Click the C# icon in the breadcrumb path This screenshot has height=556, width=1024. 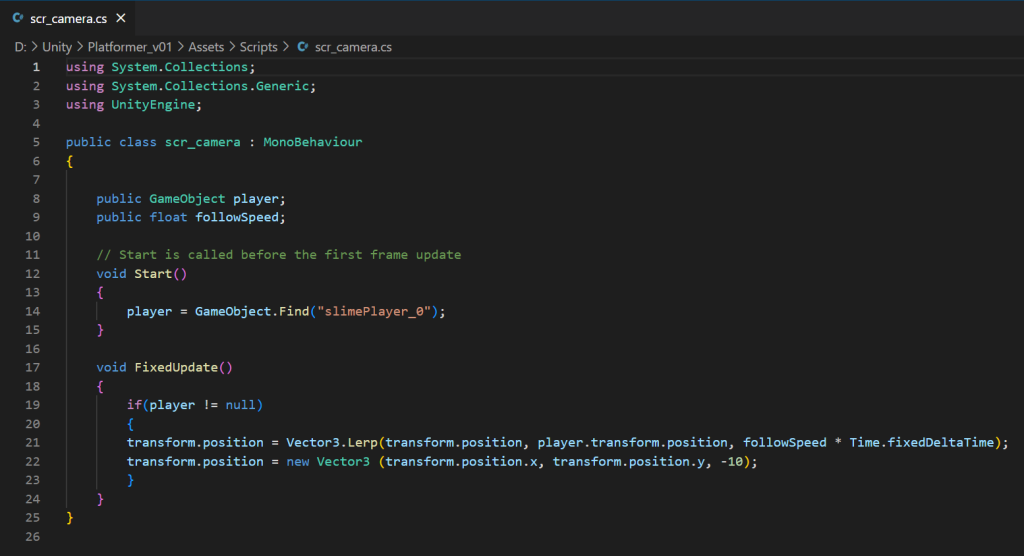[302, 47]
